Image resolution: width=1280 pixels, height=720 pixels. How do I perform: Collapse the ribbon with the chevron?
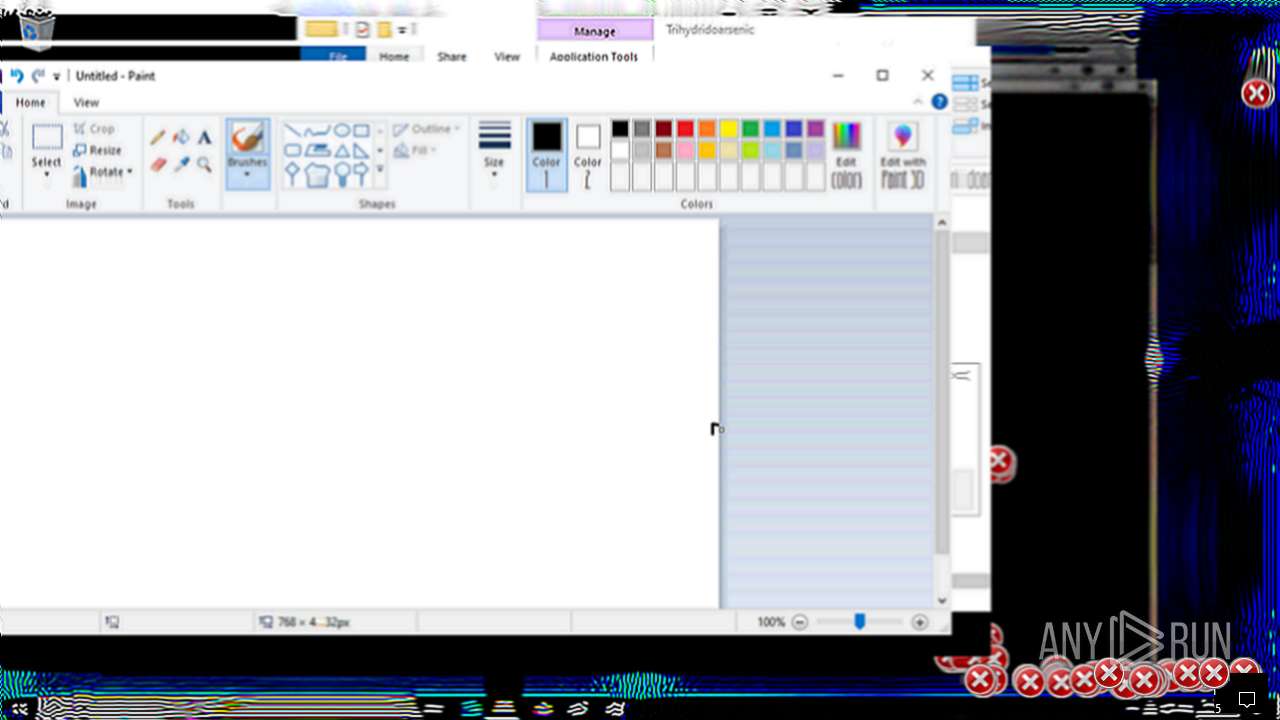[x=917, y=102]
